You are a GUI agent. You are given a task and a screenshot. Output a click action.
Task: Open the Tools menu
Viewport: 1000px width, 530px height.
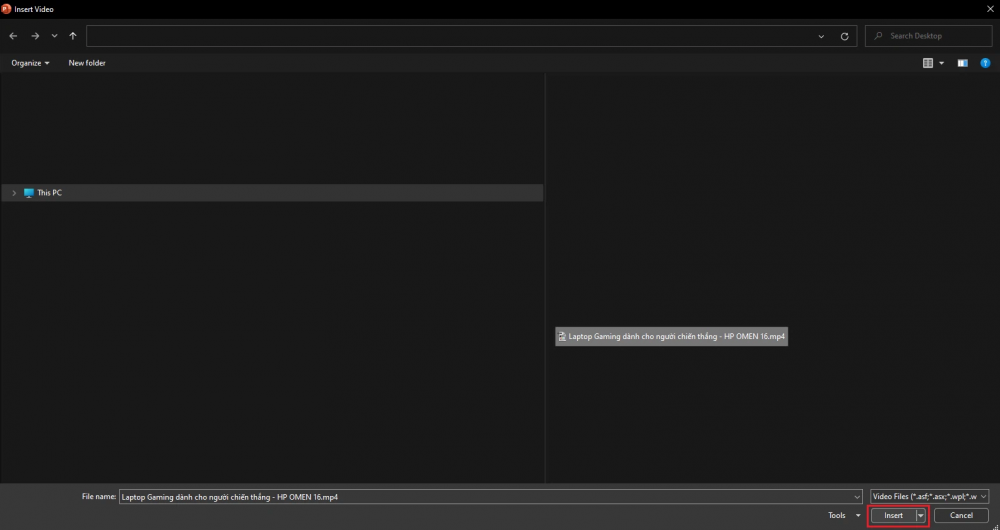844,515
